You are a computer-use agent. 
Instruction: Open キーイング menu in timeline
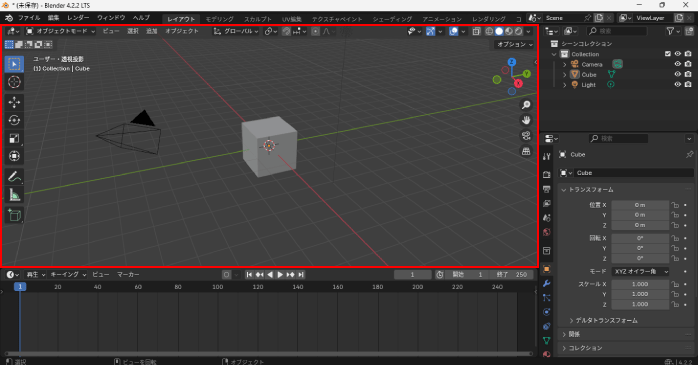click(x=68, y=275)
